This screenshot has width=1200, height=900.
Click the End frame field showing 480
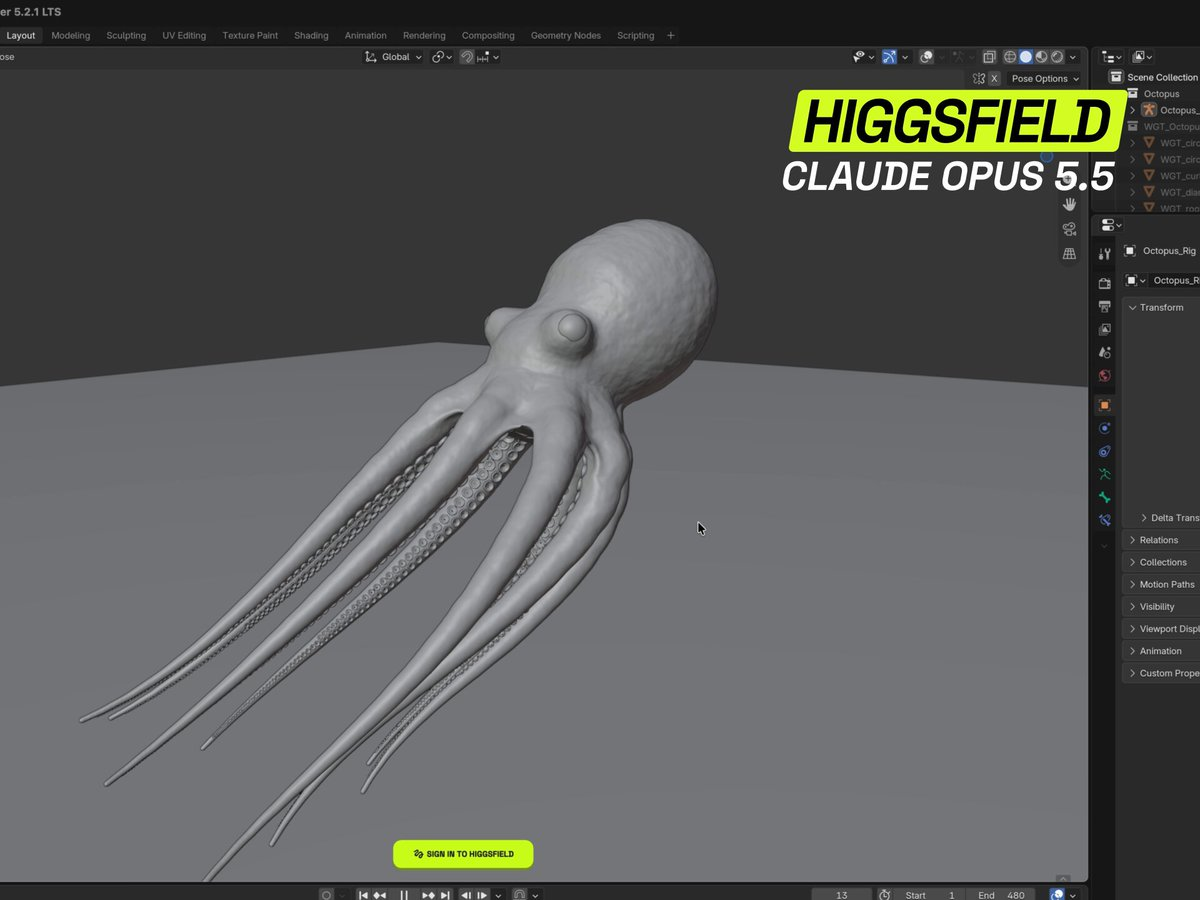click(1001, 895)
